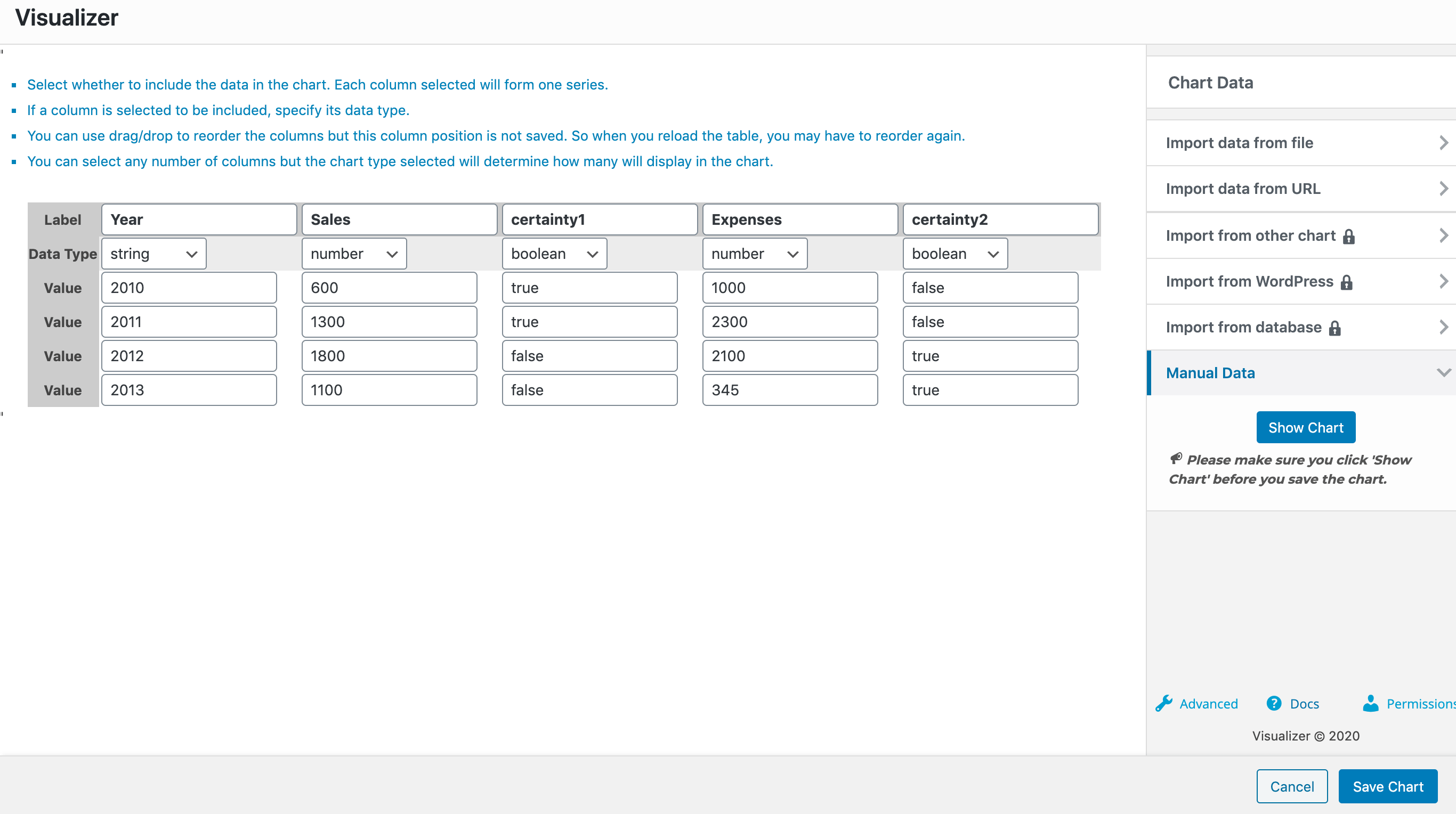
Task: Open certainty1 boolean data type dropdown
Action: (554, 254)
